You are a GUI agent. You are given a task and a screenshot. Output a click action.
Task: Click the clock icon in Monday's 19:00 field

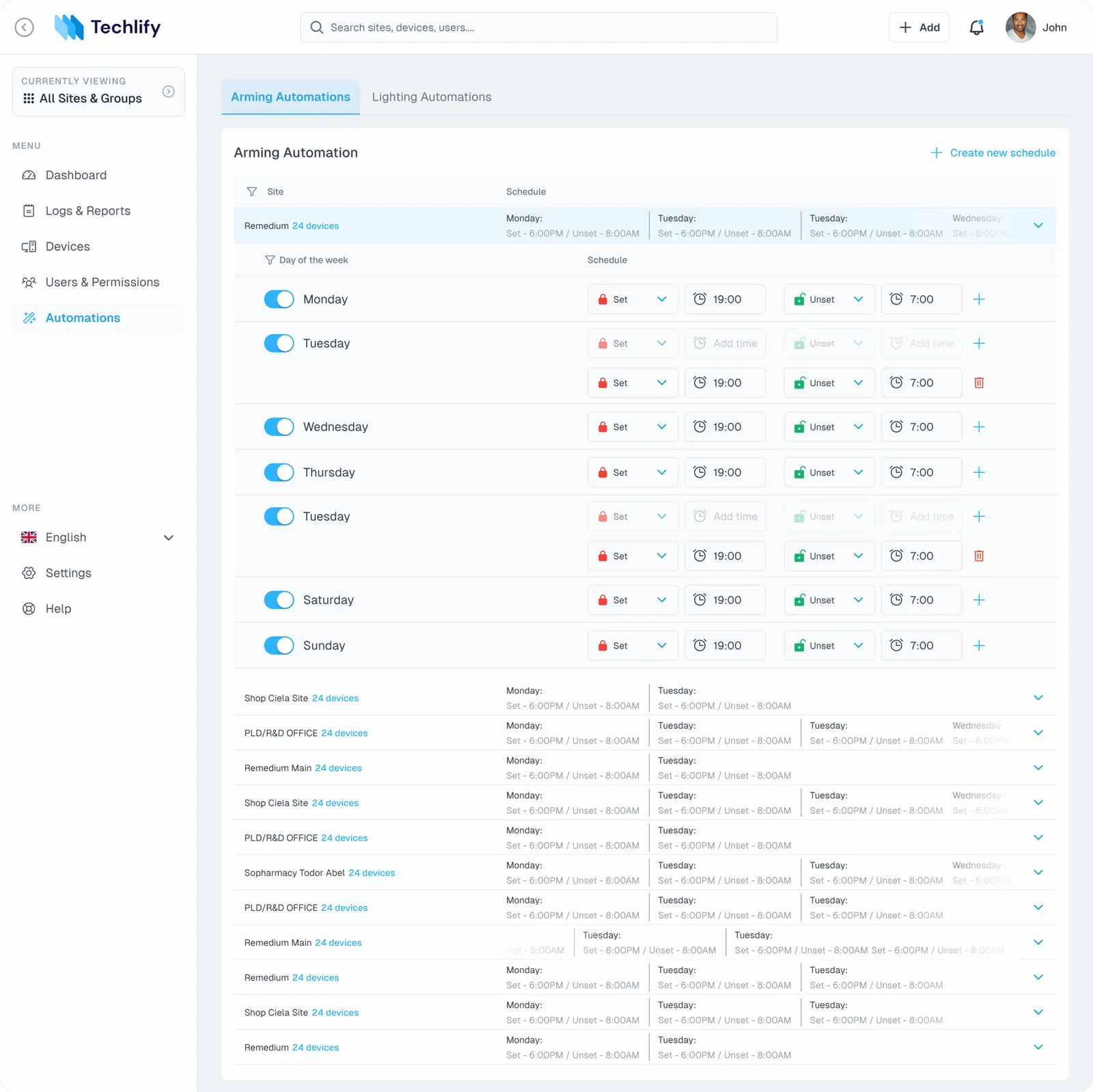[700, 299]
